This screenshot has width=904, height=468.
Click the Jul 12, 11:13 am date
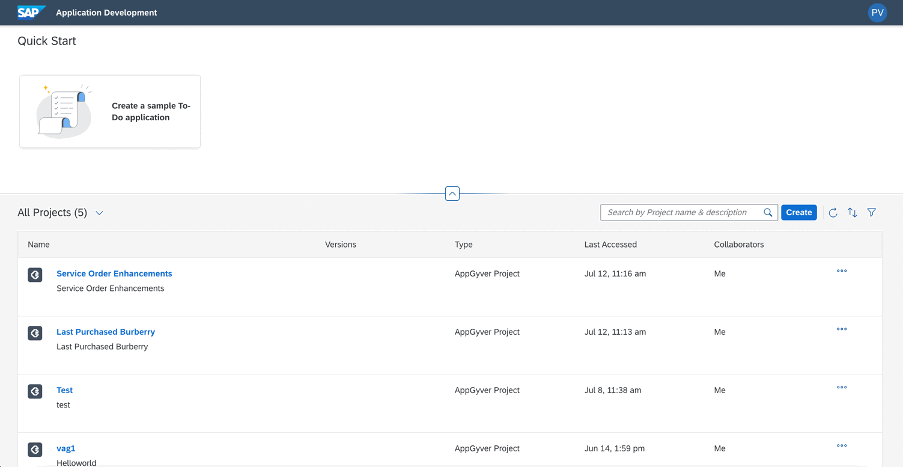click(x=615, y=332)
